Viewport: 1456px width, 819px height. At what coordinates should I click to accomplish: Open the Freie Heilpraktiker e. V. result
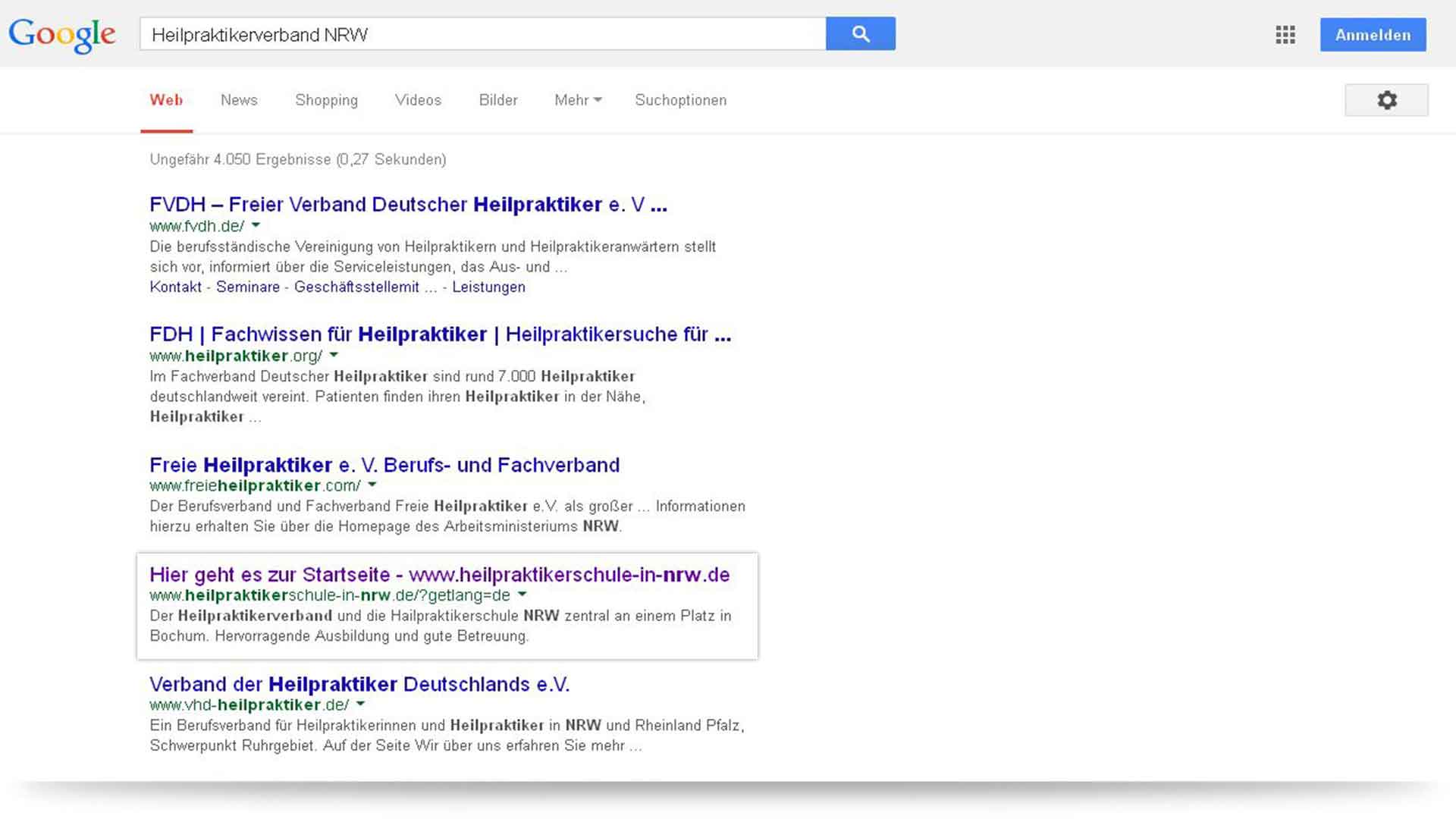tap(384, 465)
